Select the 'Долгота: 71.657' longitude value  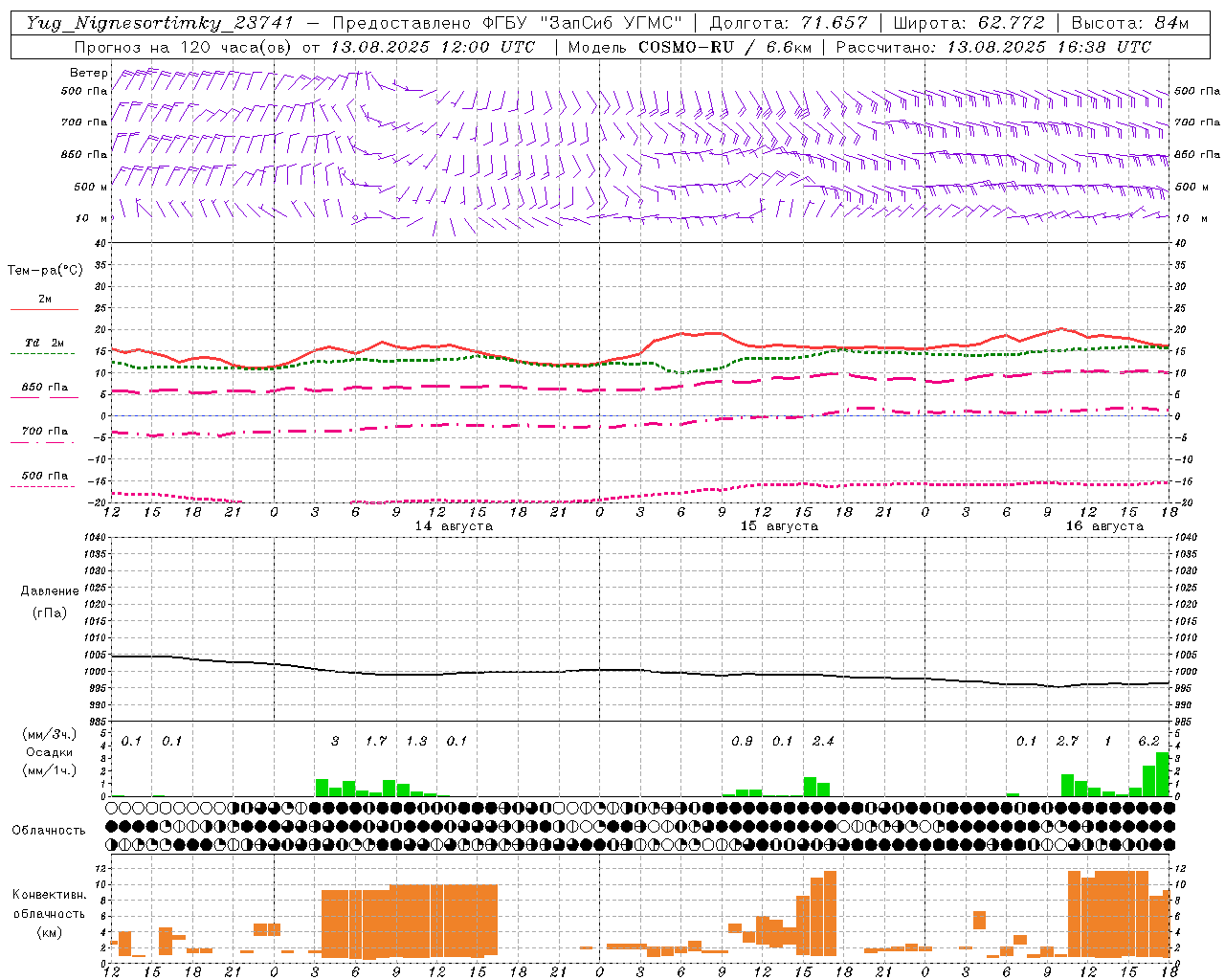[789, 23]
